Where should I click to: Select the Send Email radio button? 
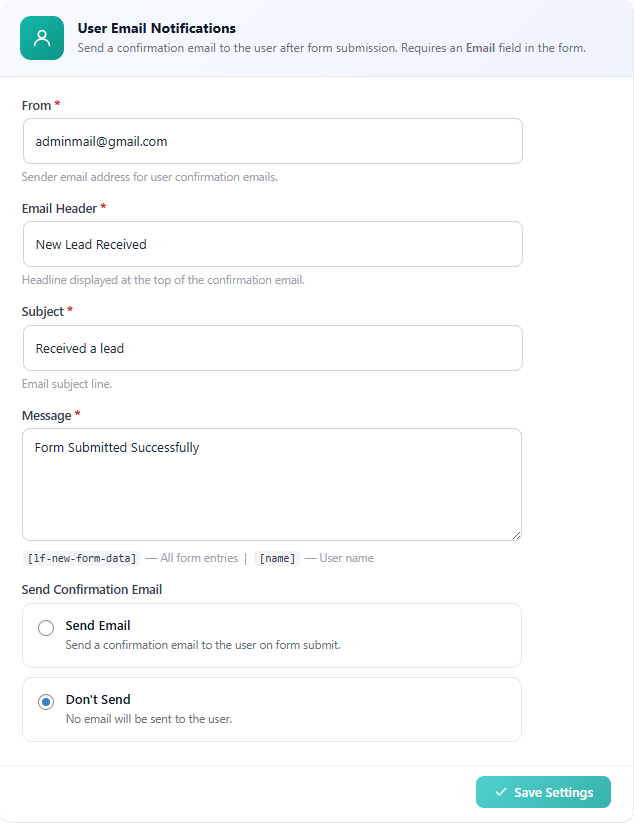44,627
